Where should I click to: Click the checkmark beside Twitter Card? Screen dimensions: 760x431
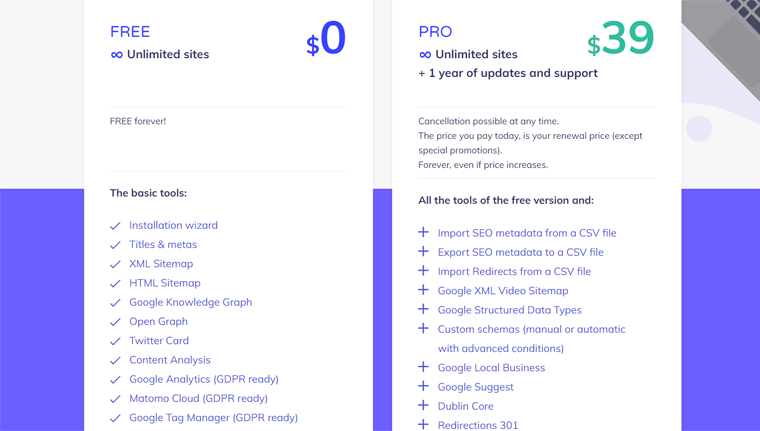(x=115, y=341)
